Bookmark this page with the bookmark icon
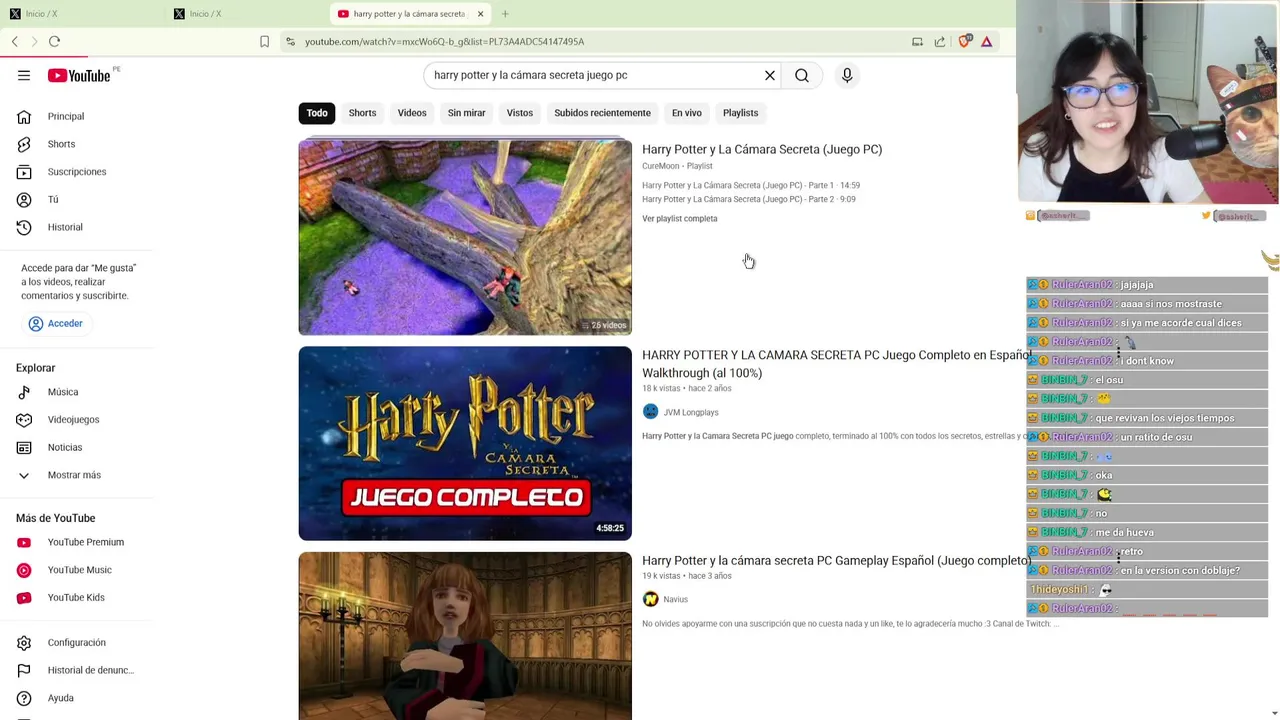Viewport: 1280px width, 720px height. (264, 41)
